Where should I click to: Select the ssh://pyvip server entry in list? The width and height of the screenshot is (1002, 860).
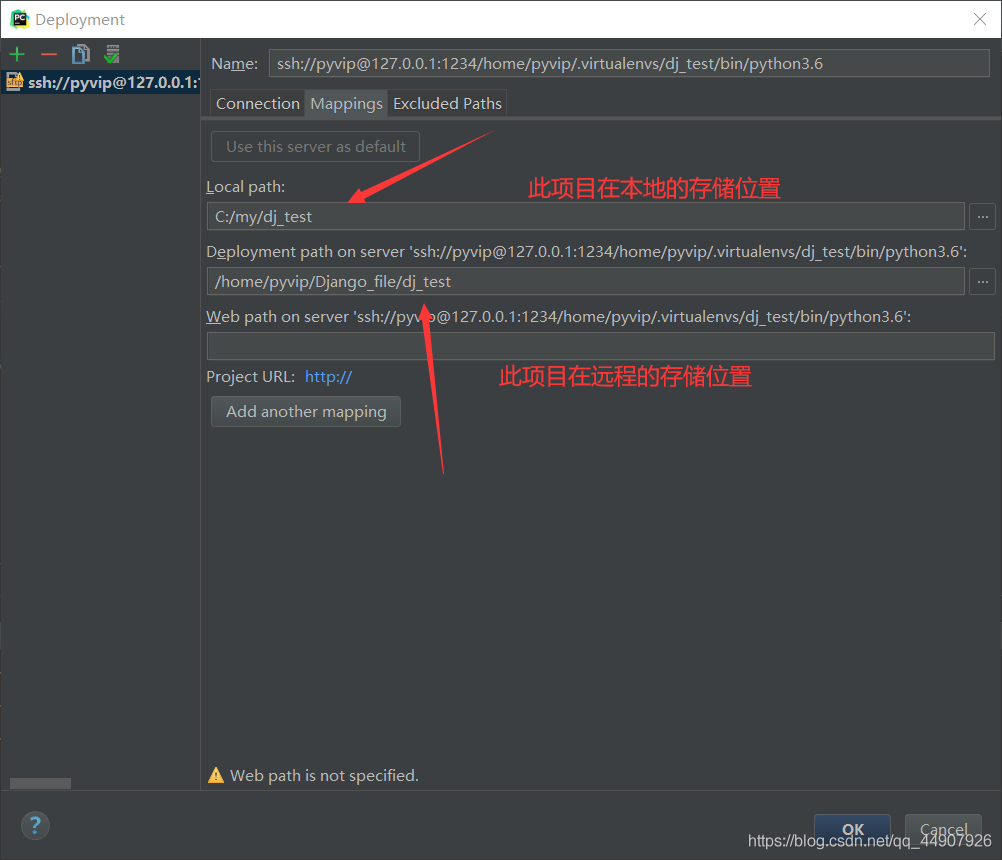tap(110, 83)
